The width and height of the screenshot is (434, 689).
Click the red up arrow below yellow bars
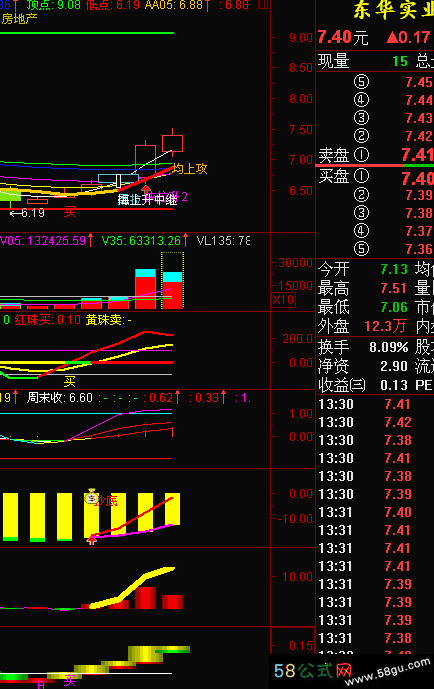[x=91, y=540]
